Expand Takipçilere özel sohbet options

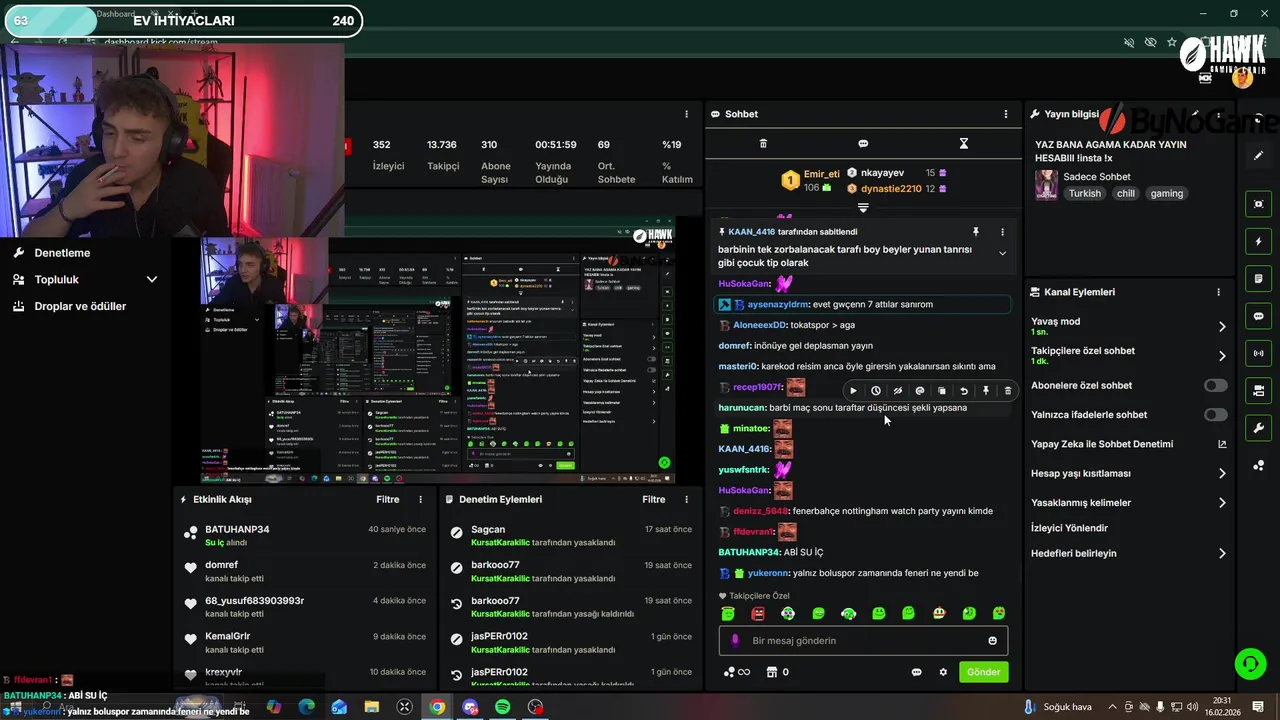coord(1222,356)
